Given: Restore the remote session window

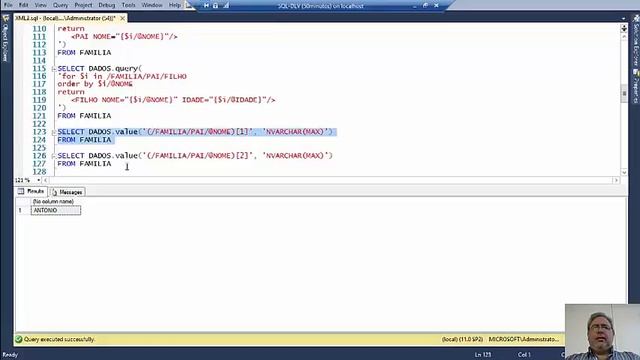Looking at the screenshot, I should (x=425, y=6).
